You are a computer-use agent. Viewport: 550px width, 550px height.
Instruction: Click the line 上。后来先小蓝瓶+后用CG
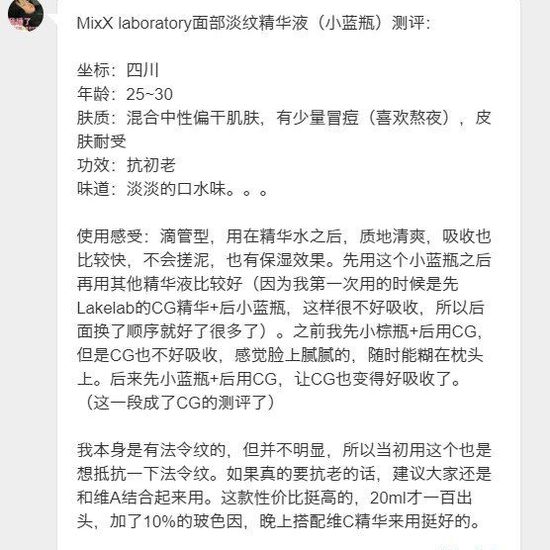268,379
